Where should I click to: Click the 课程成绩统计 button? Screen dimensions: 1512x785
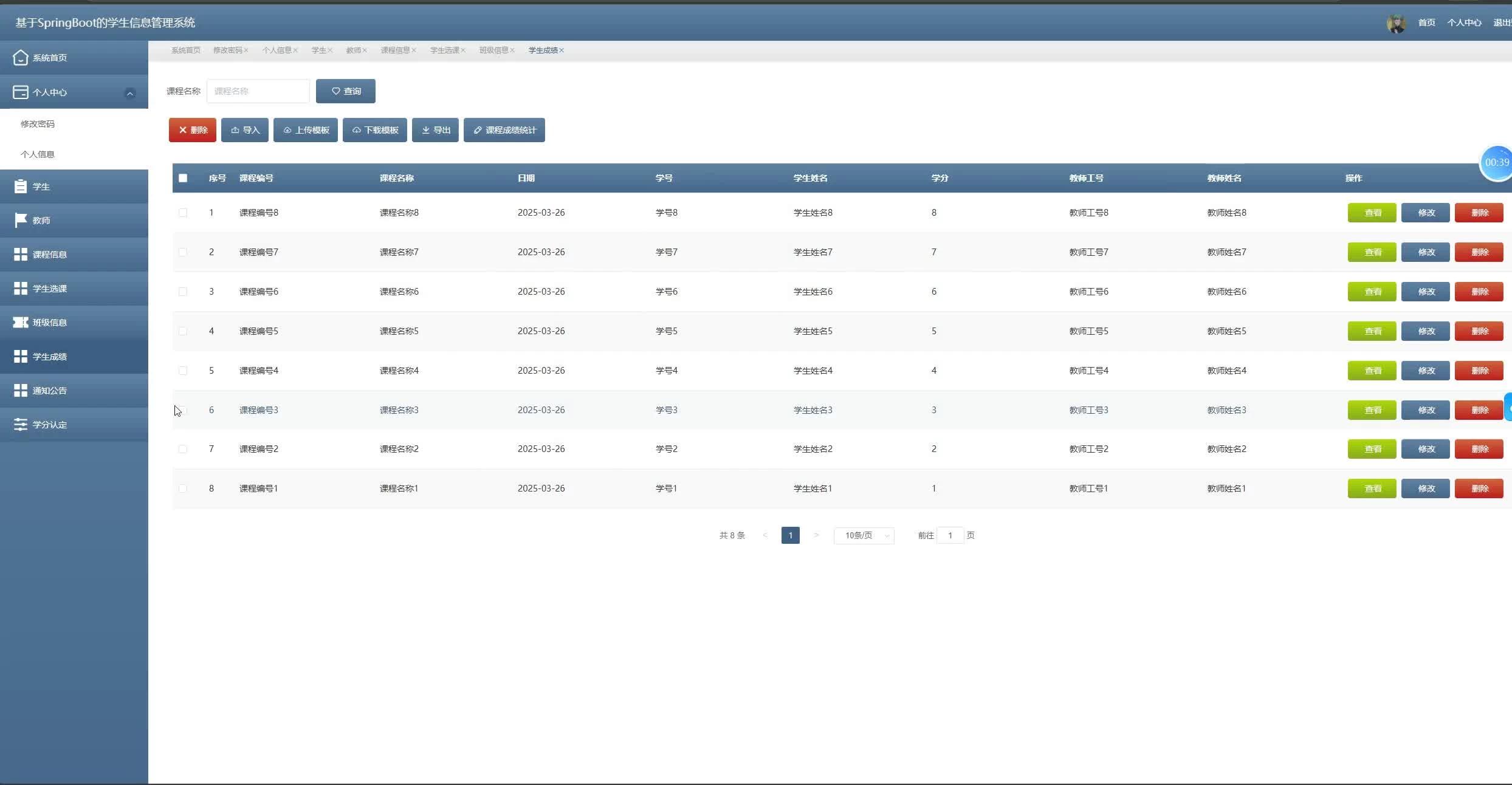504,130
